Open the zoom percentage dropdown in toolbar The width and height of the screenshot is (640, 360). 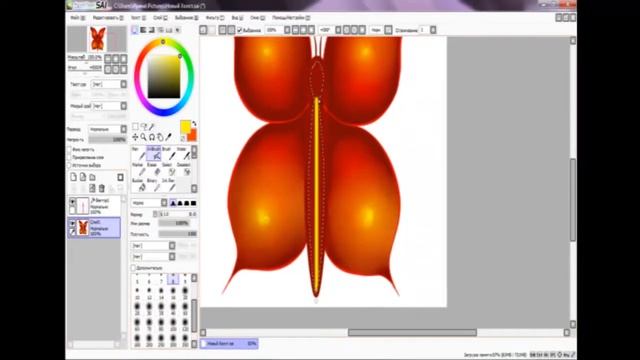point(287,30)
